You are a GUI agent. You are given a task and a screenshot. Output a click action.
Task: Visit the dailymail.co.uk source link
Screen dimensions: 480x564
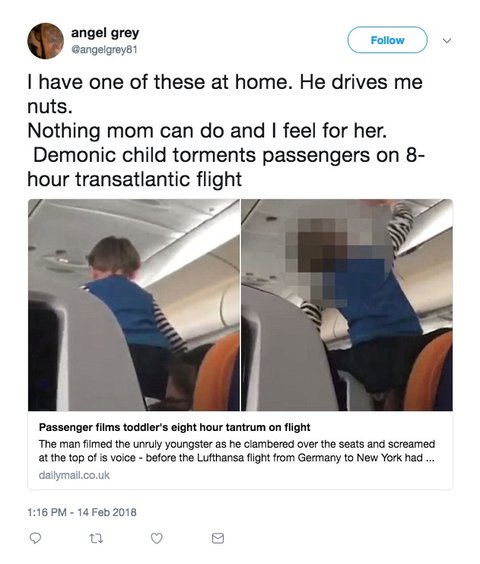tap(74, 475)
